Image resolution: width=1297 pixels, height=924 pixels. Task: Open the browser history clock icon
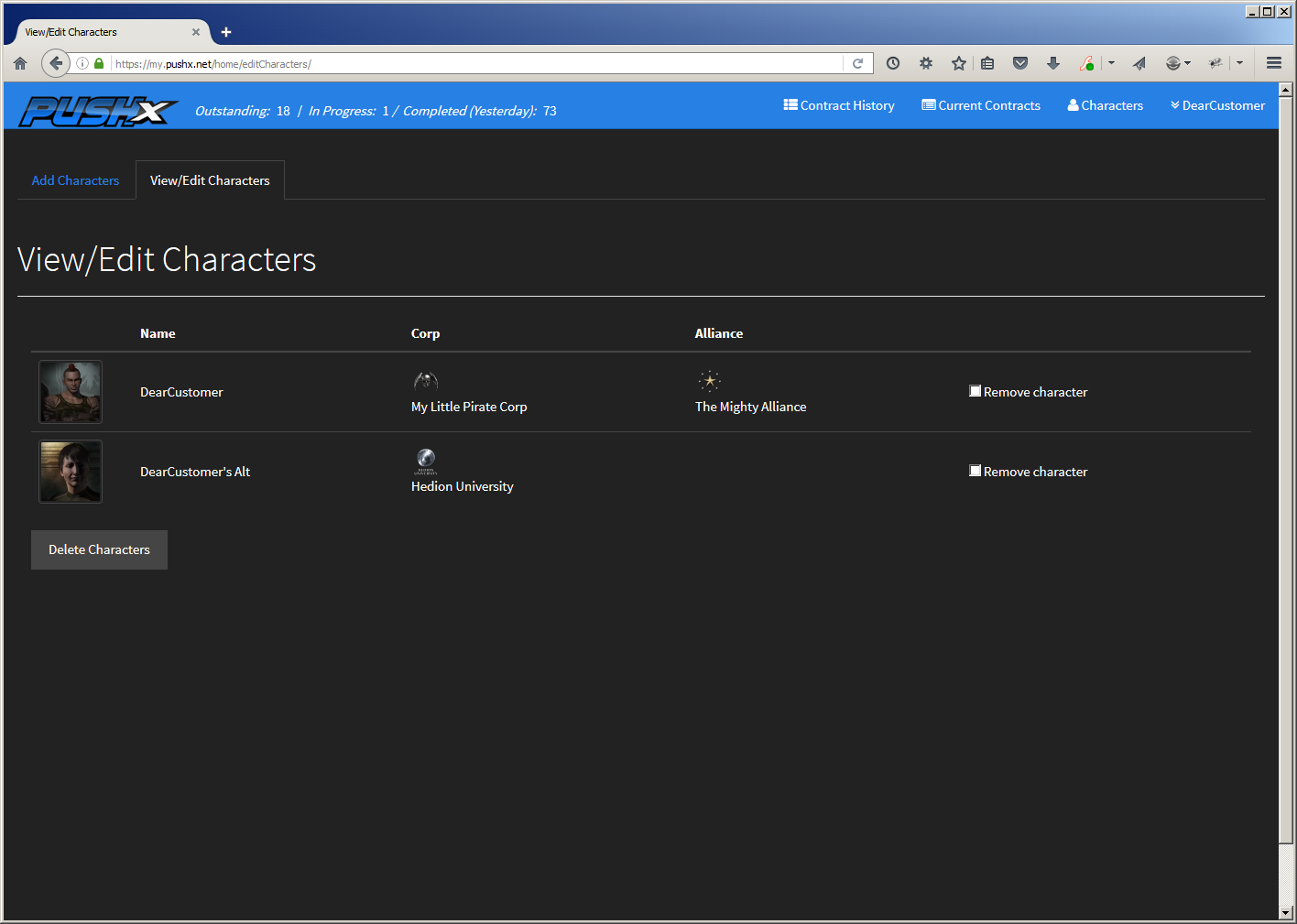[x=893, y=63]
